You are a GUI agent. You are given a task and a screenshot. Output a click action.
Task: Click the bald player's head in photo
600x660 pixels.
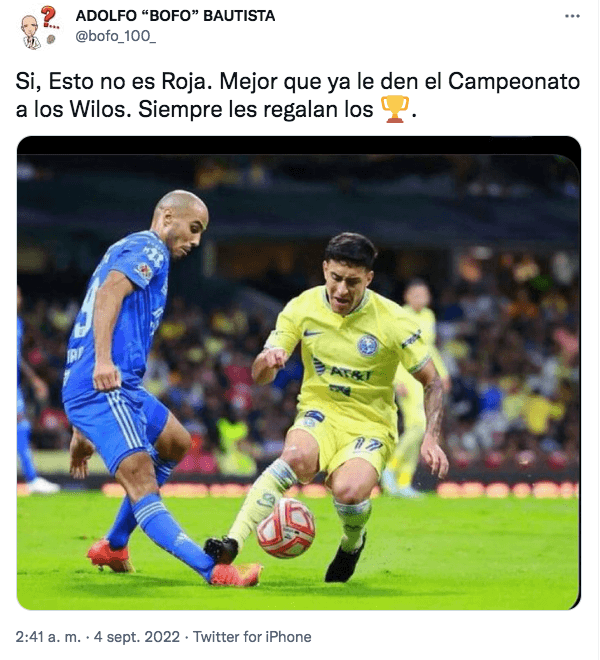pyautogui.click(x=180, y=221)
